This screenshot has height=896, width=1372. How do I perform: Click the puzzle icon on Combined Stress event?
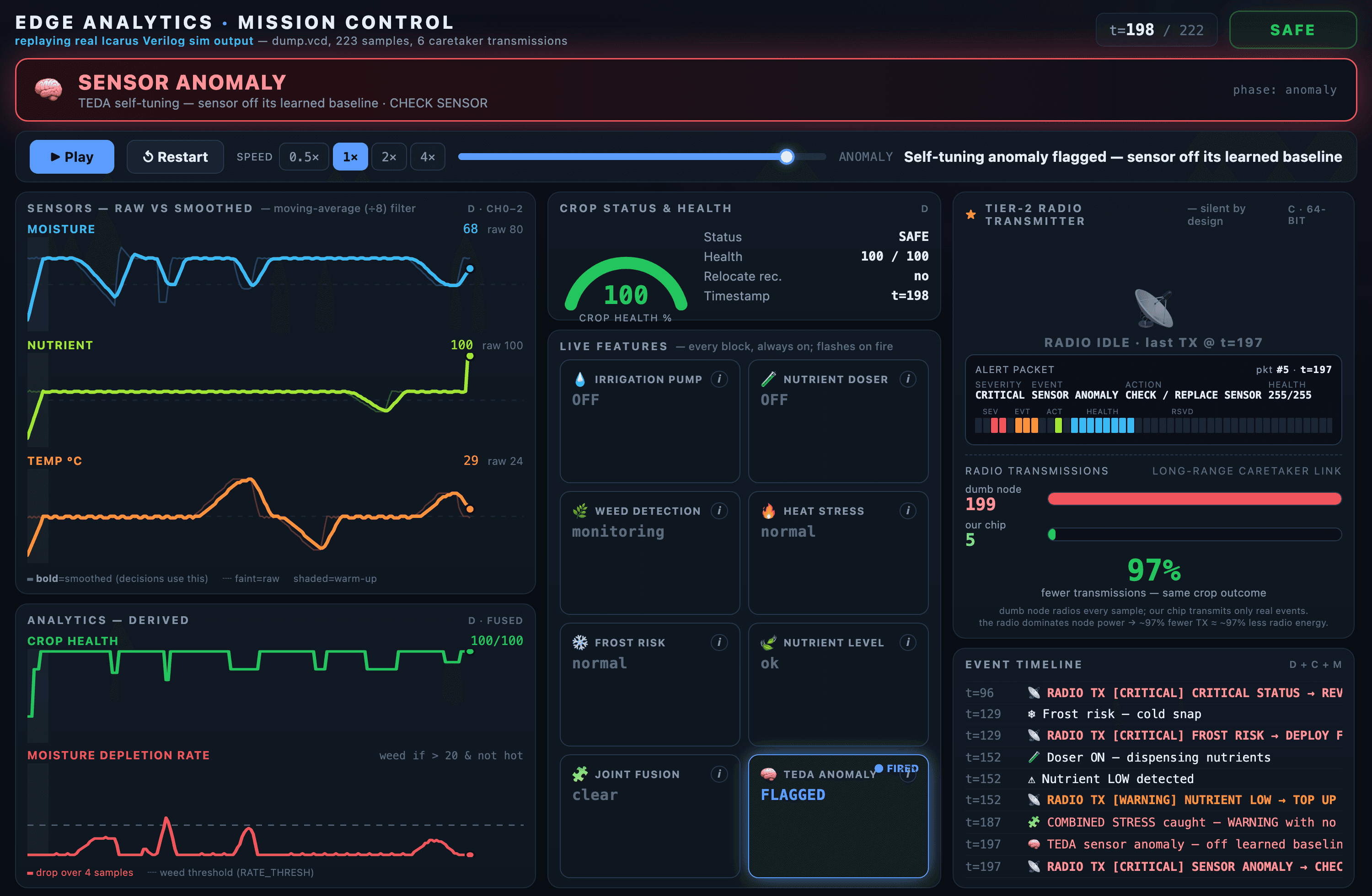1034,822
